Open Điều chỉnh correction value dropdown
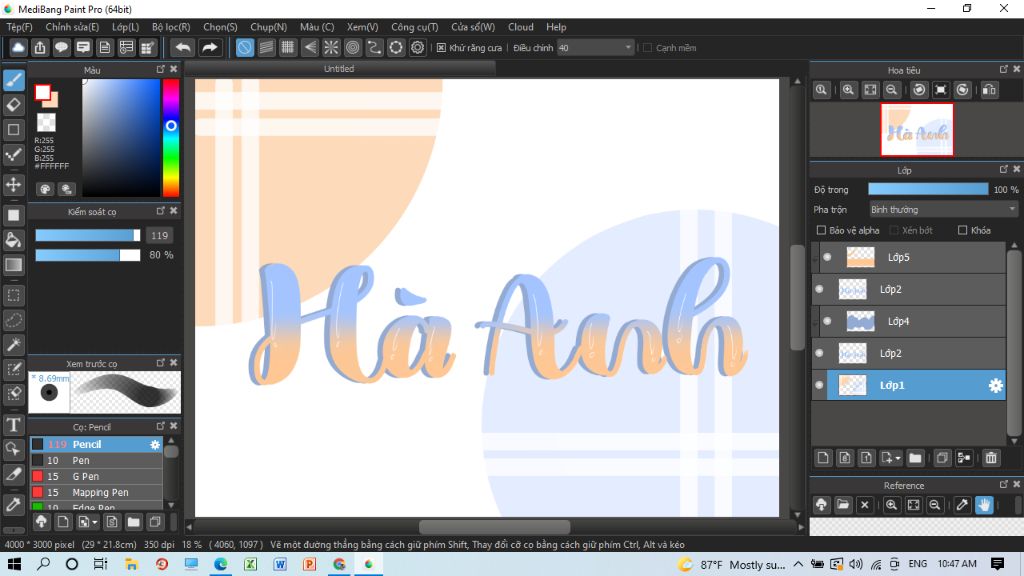The width and height of the screenshot is (1024, 576). pos(595,48)
